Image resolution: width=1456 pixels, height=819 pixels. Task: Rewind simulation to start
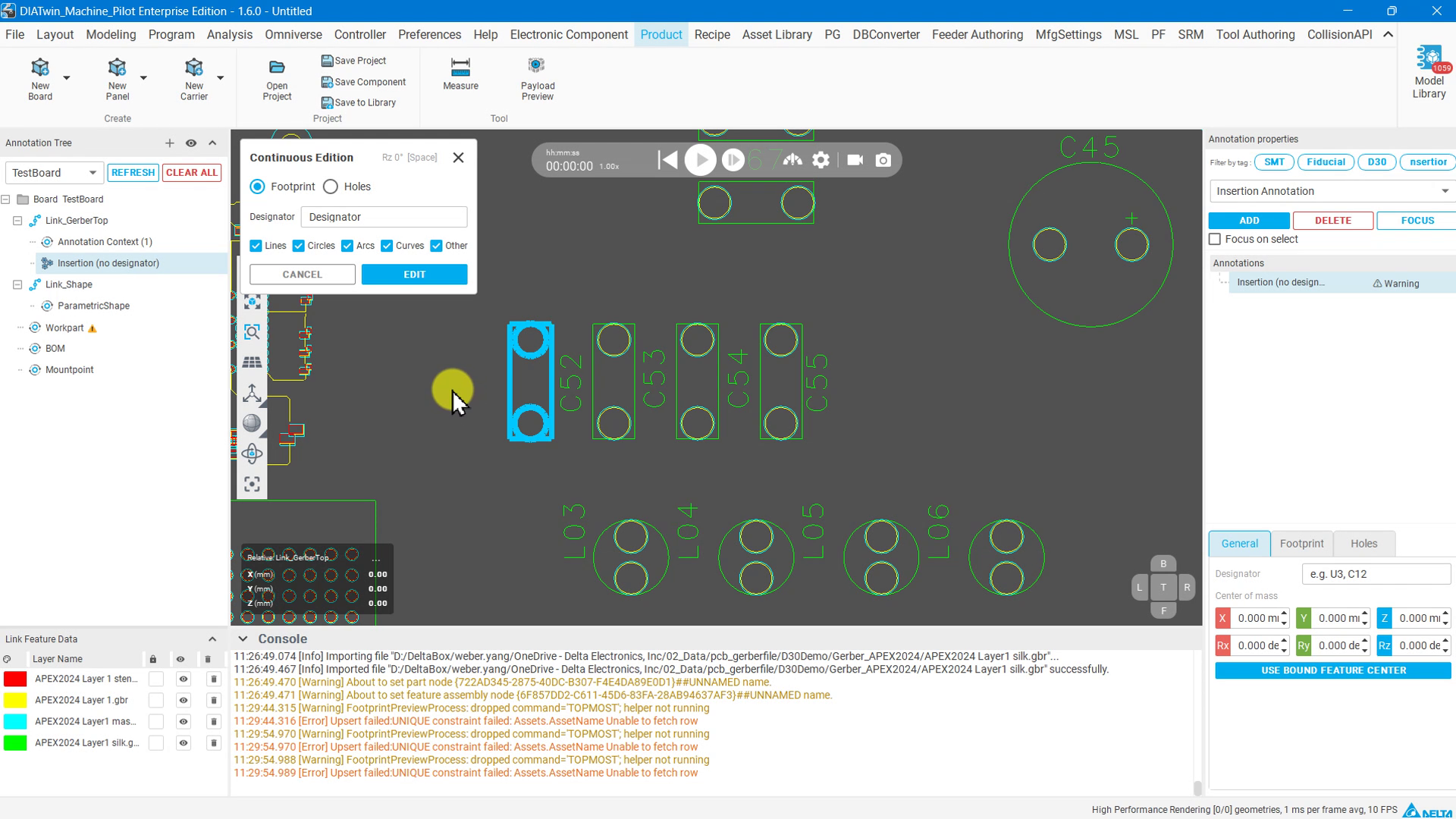coord(667,160)
